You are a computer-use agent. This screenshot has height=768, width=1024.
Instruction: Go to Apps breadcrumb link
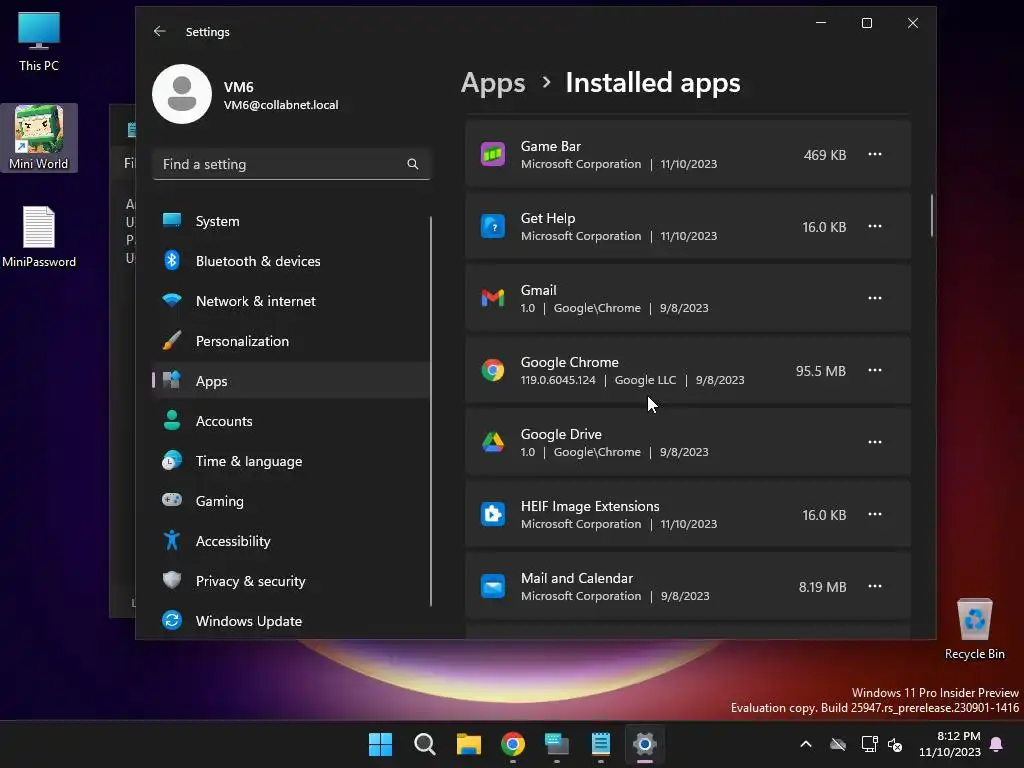(493, 83)
